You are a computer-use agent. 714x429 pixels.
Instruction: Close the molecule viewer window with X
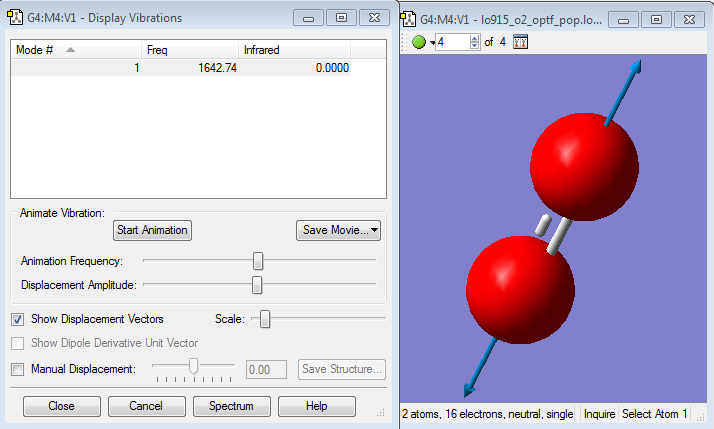pyautogui.click(x=689, y=20)
